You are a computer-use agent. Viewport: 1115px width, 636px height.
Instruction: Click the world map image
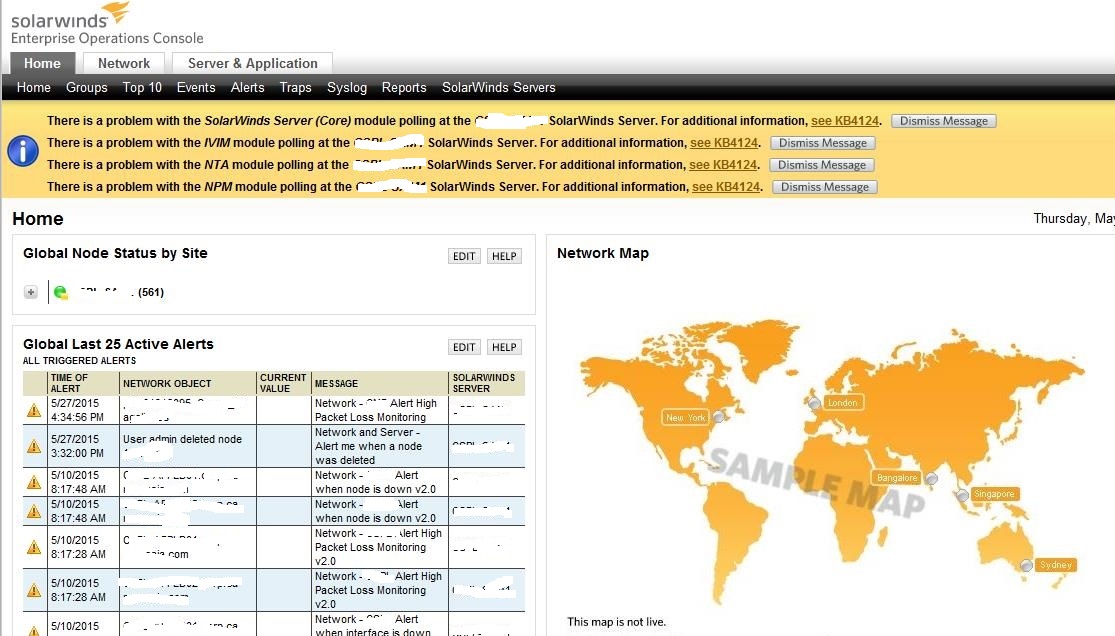pyautogui.click(x=832, y=462)
